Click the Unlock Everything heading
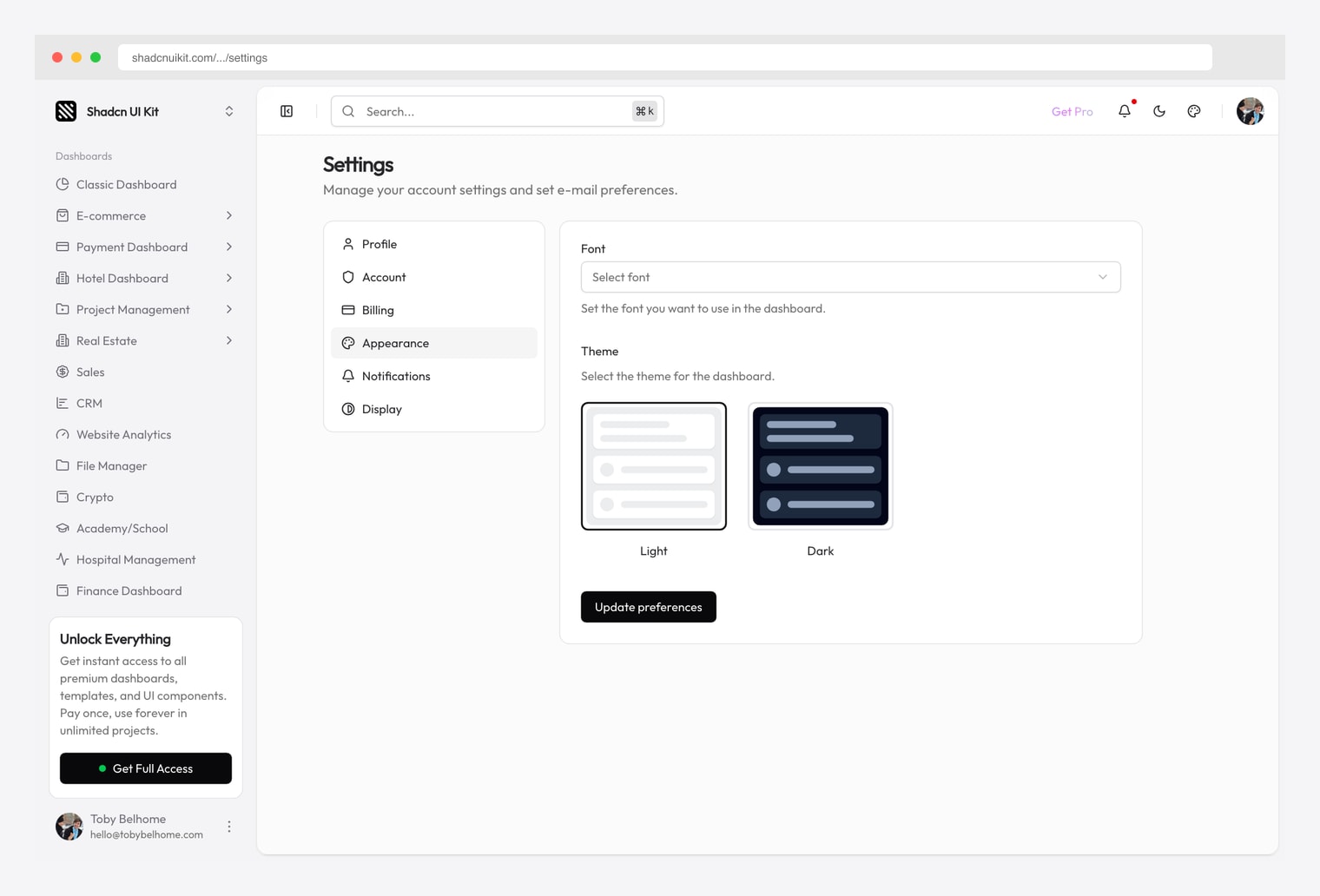Image resolution: width=1320 pixels, height=896 pixels. coord(115,639)
